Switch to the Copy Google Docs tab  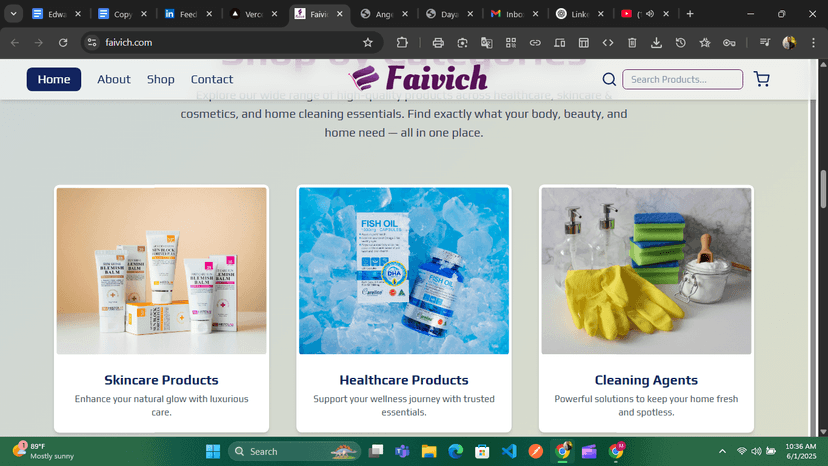(122, 14)
